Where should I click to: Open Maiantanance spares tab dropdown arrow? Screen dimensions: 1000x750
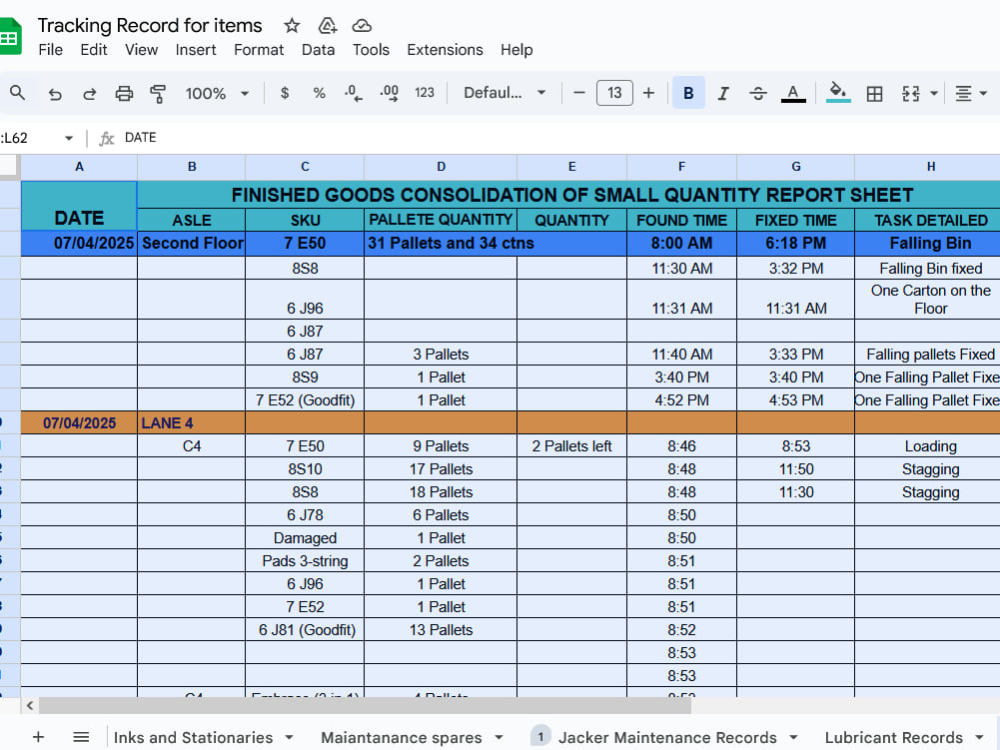(x=498, y=737)
